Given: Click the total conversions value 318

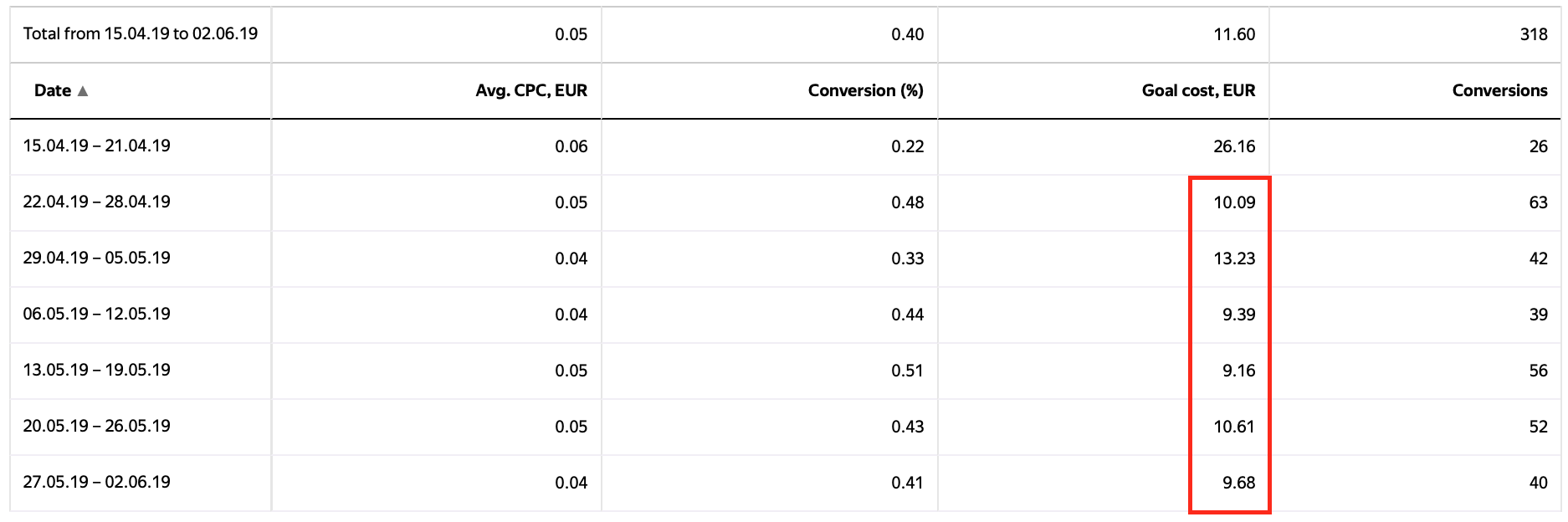Looking at the screenshot, I should [1534, 34].
